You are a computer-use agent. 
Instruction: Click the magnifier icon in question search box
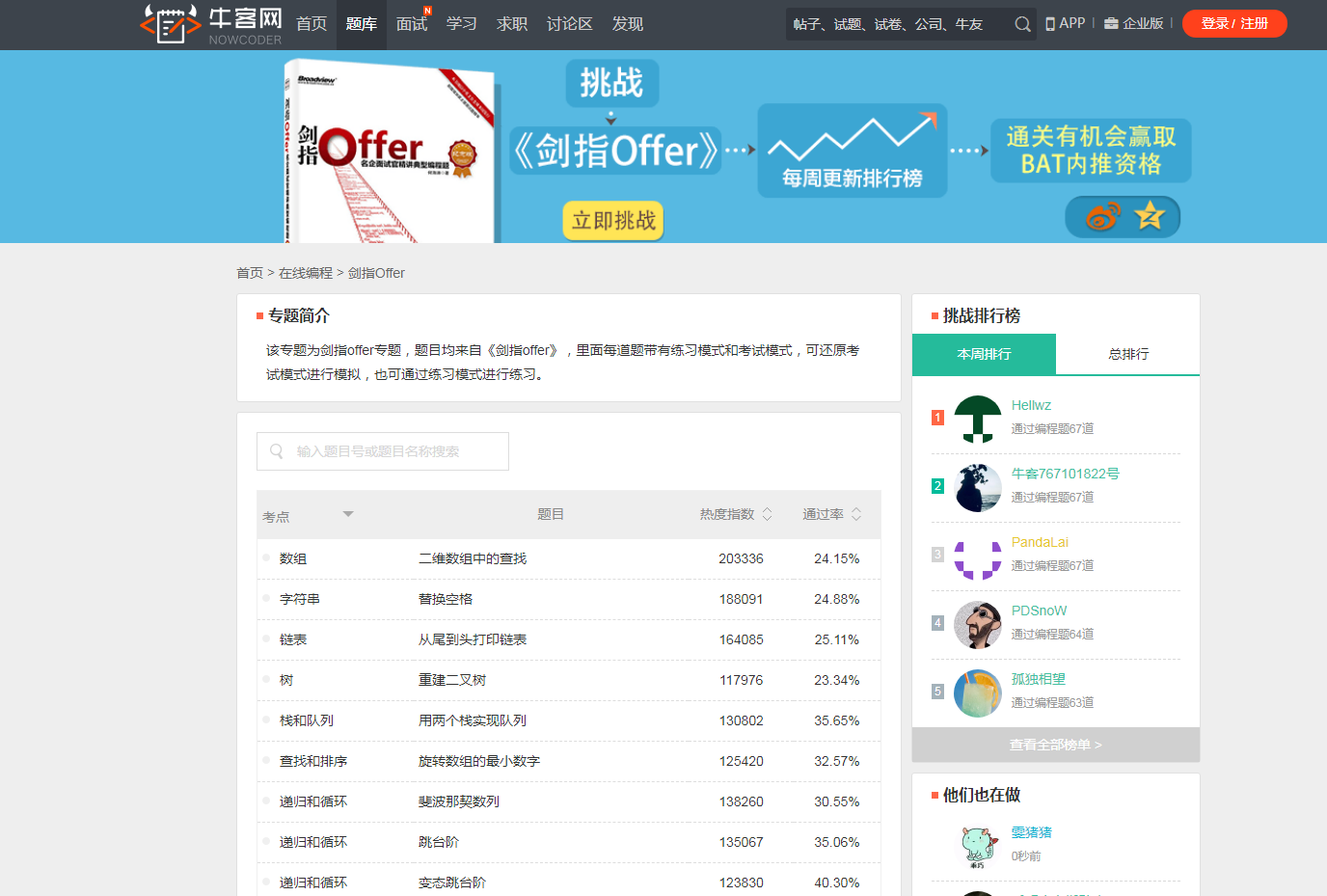click(x=277, y=451)
